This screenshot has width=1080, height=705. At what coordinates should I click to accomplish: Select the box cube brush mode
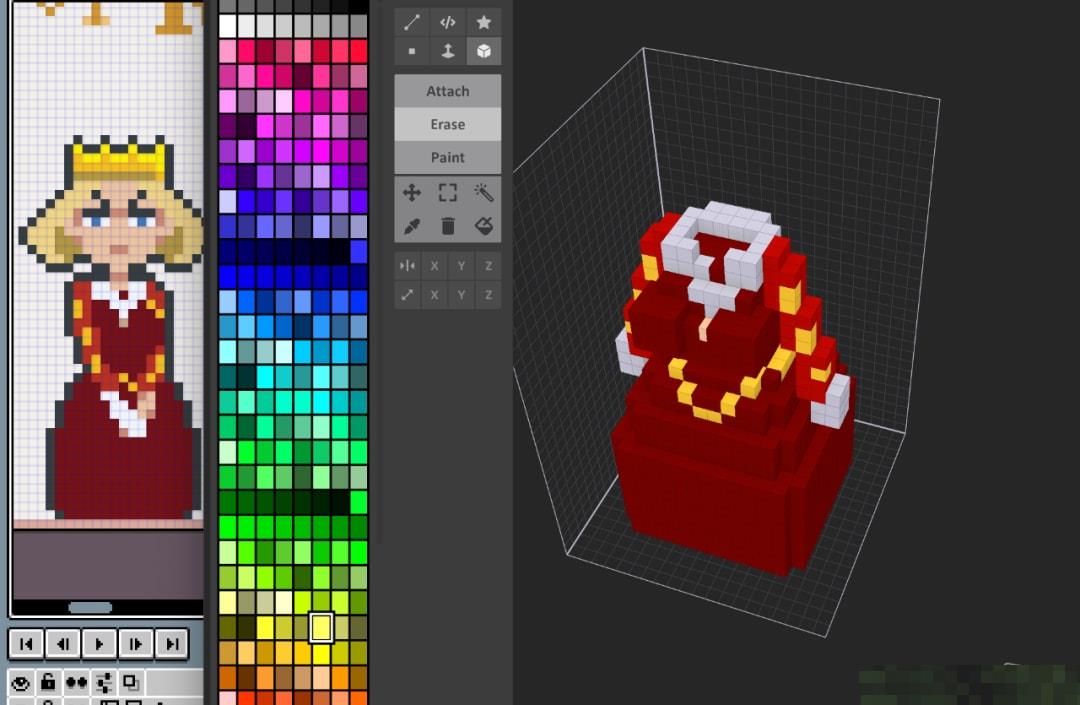coord(484,51)
